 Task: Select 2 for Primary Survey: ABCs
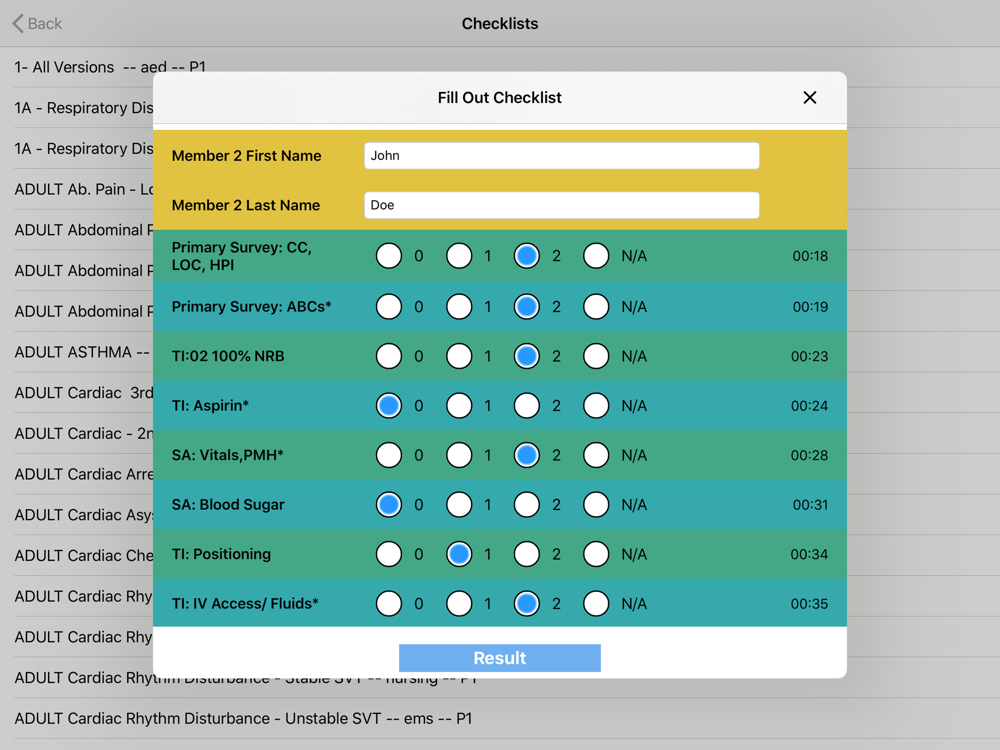[527, 307]
